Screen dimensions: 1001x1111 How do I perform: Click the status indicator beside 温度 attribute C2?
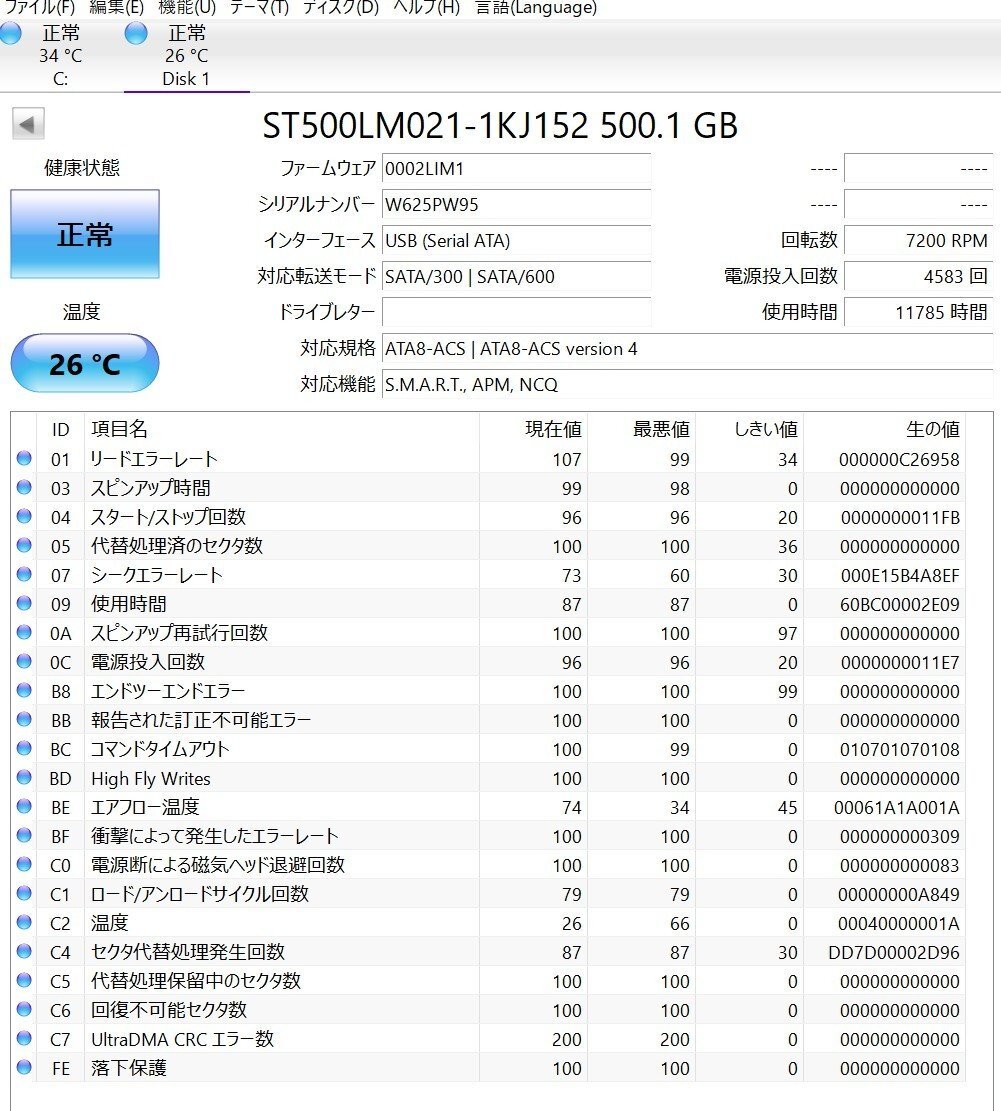point(24,923)
